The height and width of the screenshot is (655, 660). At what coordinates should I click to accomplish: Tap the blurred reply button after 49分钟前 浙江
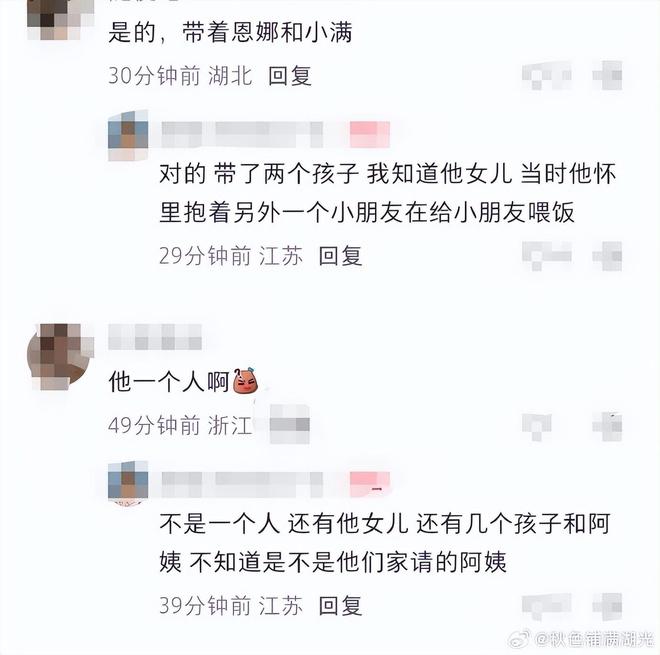[x=290, y=424]
